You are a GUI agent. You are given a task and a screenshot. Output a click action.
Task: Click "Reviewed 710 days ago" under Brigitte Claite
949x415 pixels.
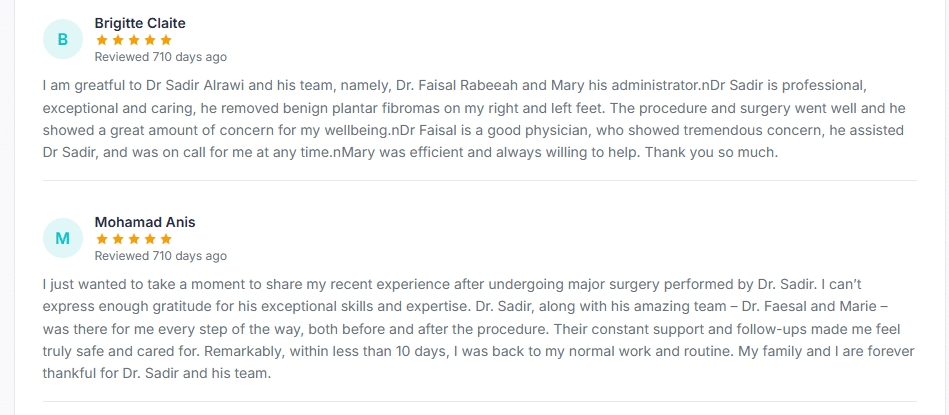click(x=160, y=57)
